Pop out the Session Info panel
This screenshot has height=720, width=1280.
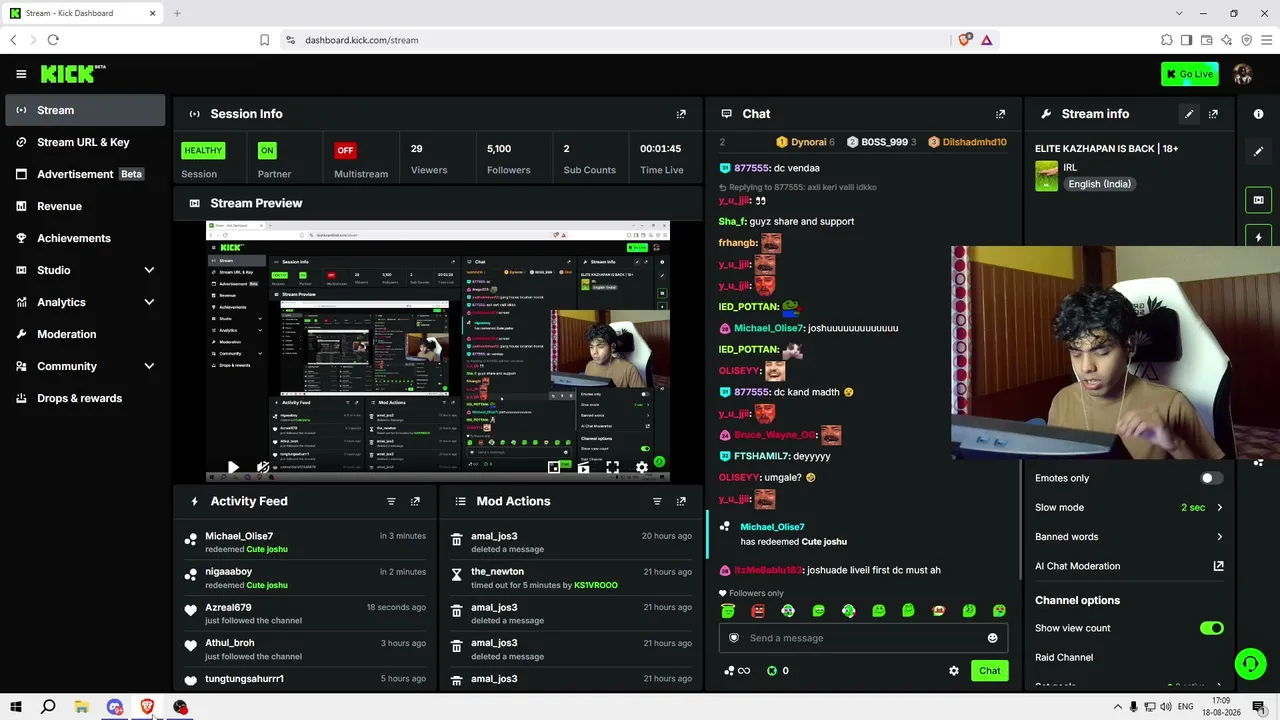tap(681, 114)
